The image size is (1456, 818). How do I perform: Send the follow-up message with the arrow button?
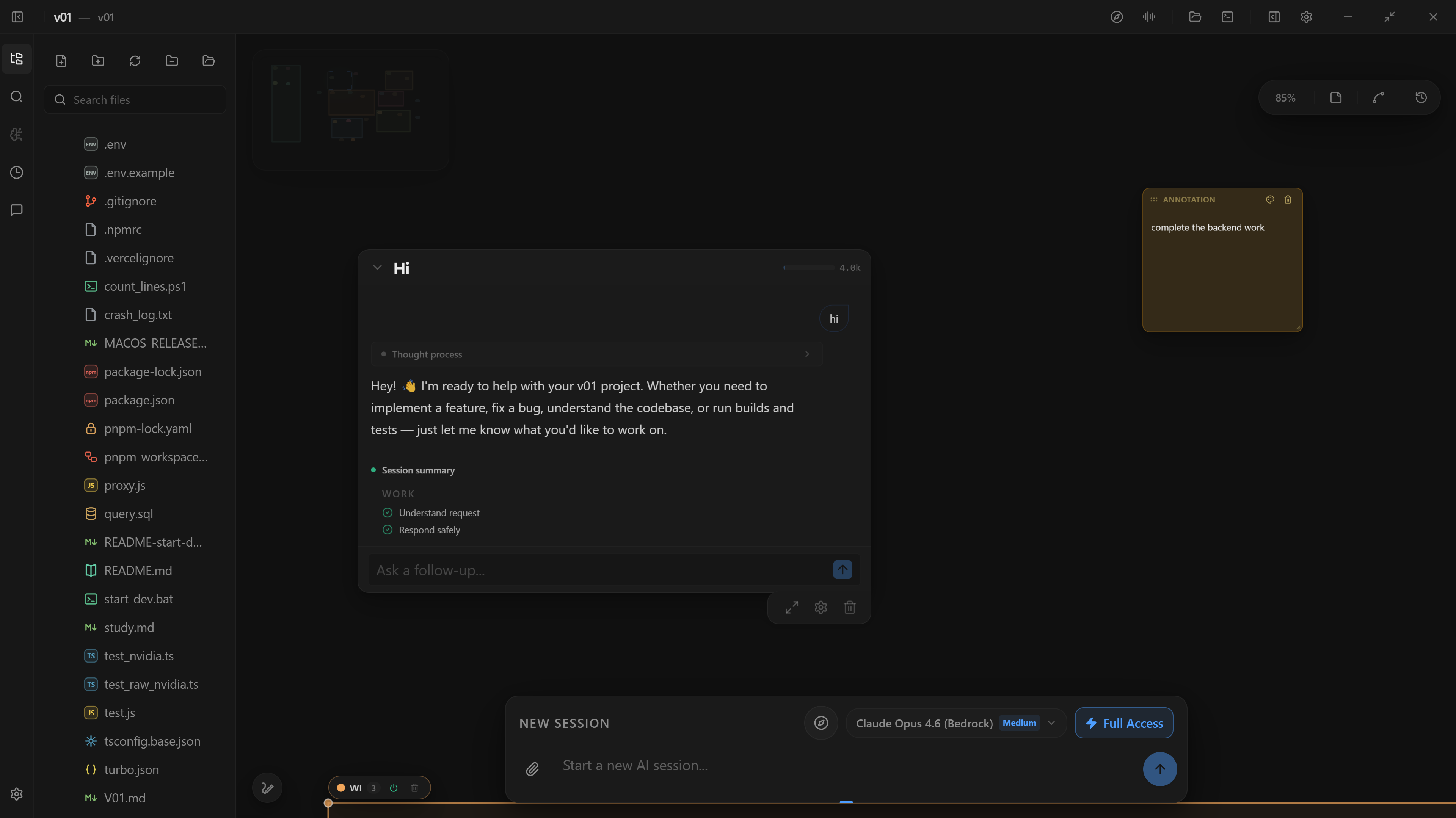point(842,569)
